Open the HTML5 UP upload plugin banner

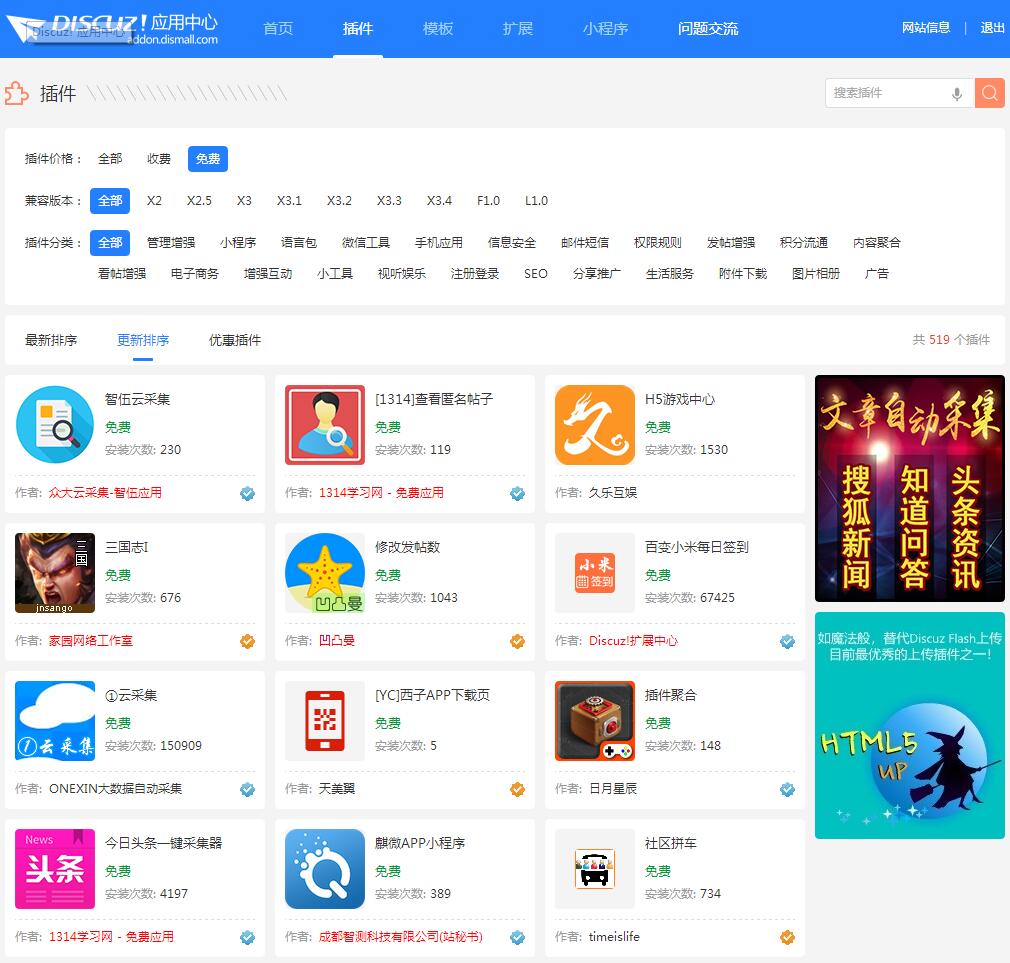910,725
